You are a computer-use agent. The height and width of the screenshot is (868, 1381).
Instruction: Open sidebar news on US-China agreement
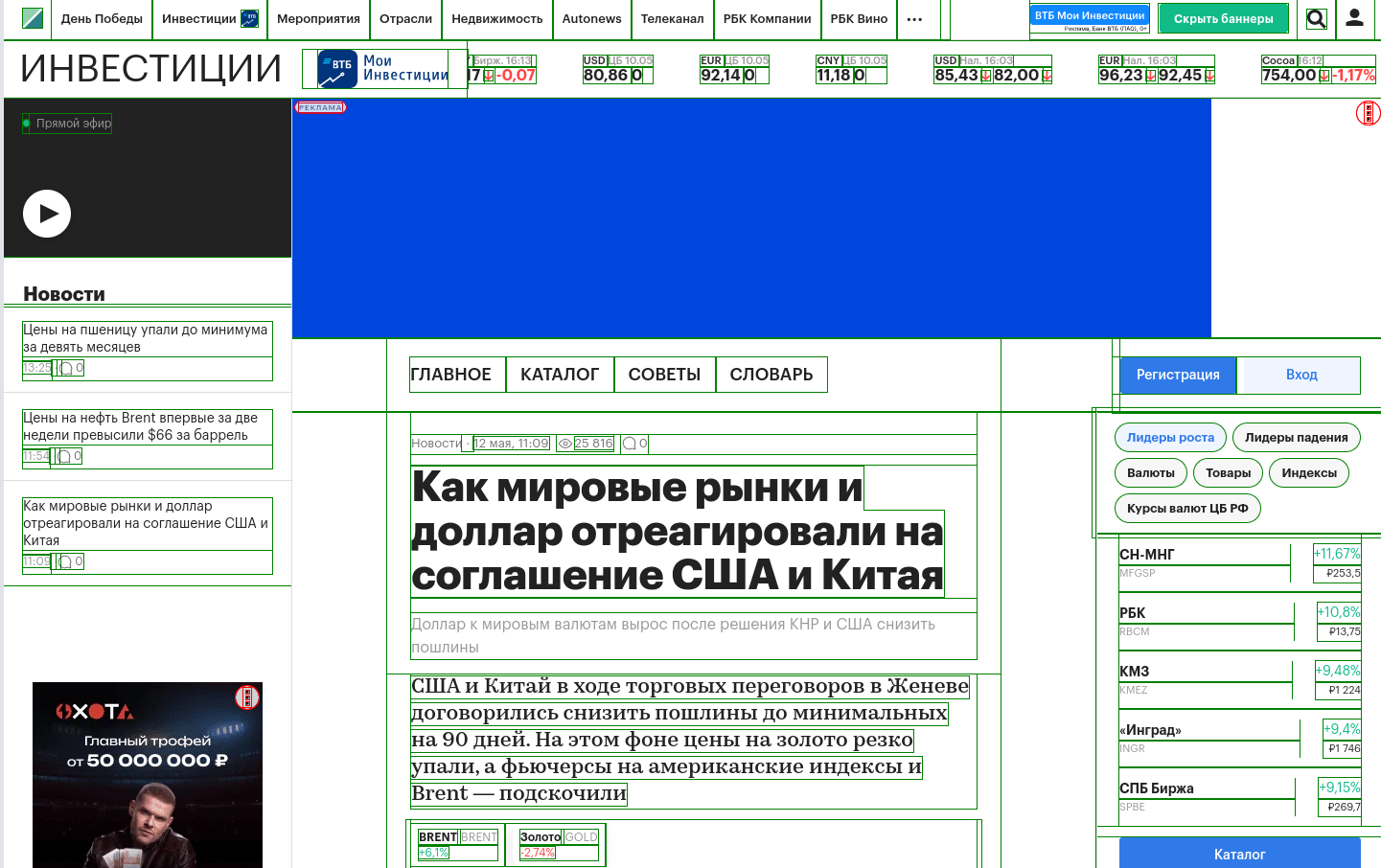pyautogui.click(x=146, y=523)
